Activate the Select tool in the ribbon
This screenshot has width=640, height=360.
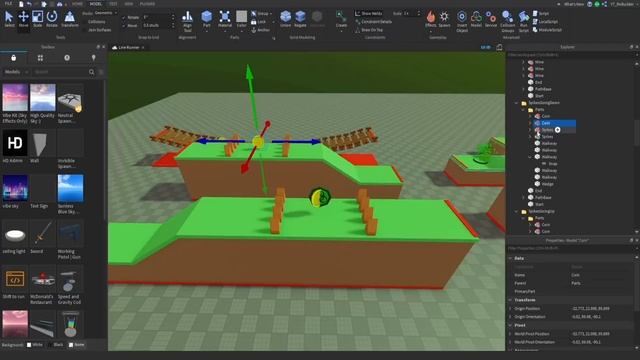[x=9, y=19]
